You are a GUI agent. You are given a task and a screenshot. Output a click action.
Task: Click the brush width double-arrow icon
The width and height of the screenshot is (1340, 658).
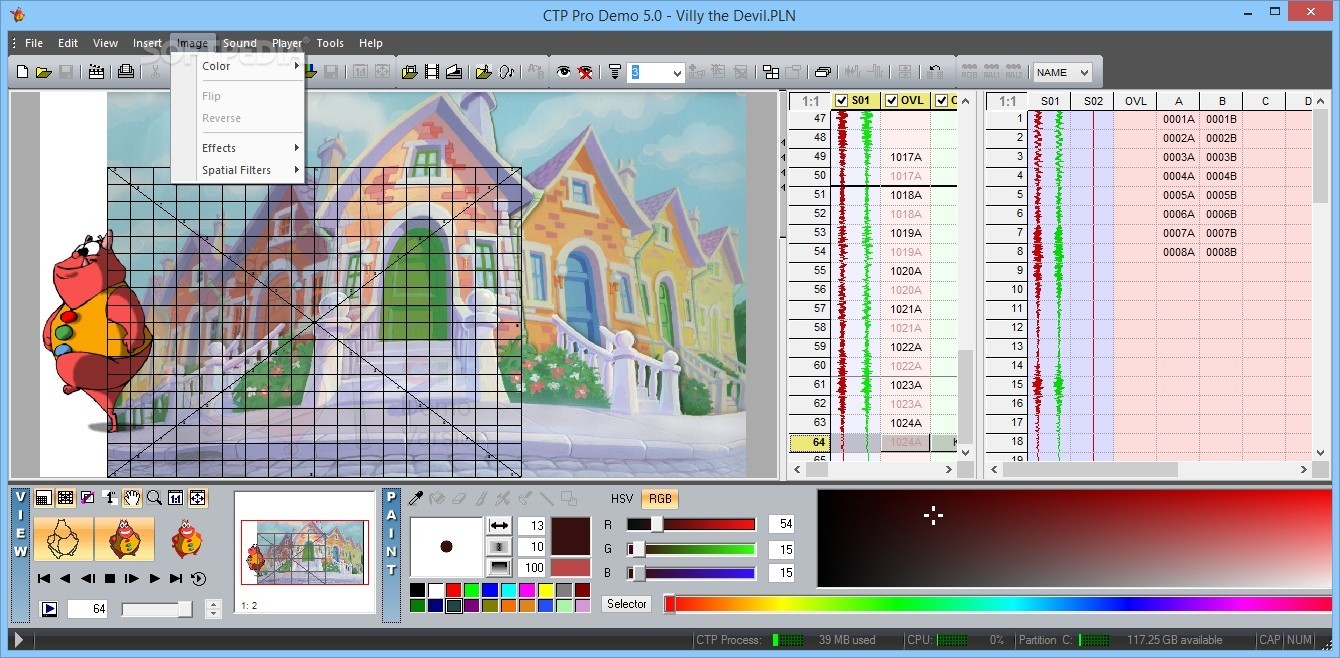499,526
